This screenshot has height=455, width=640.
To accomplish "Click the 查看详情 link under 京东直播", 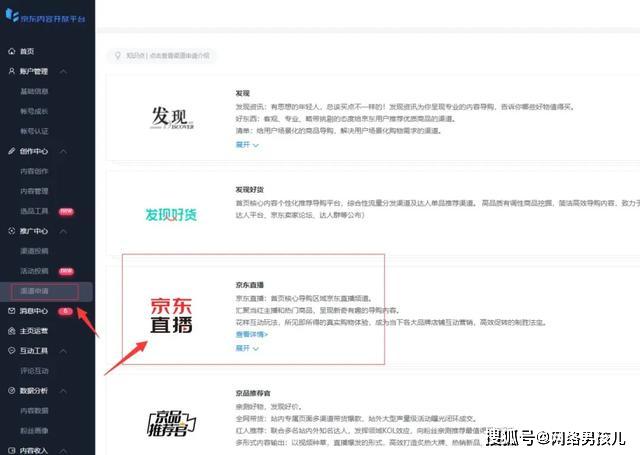I will point(252,335).
